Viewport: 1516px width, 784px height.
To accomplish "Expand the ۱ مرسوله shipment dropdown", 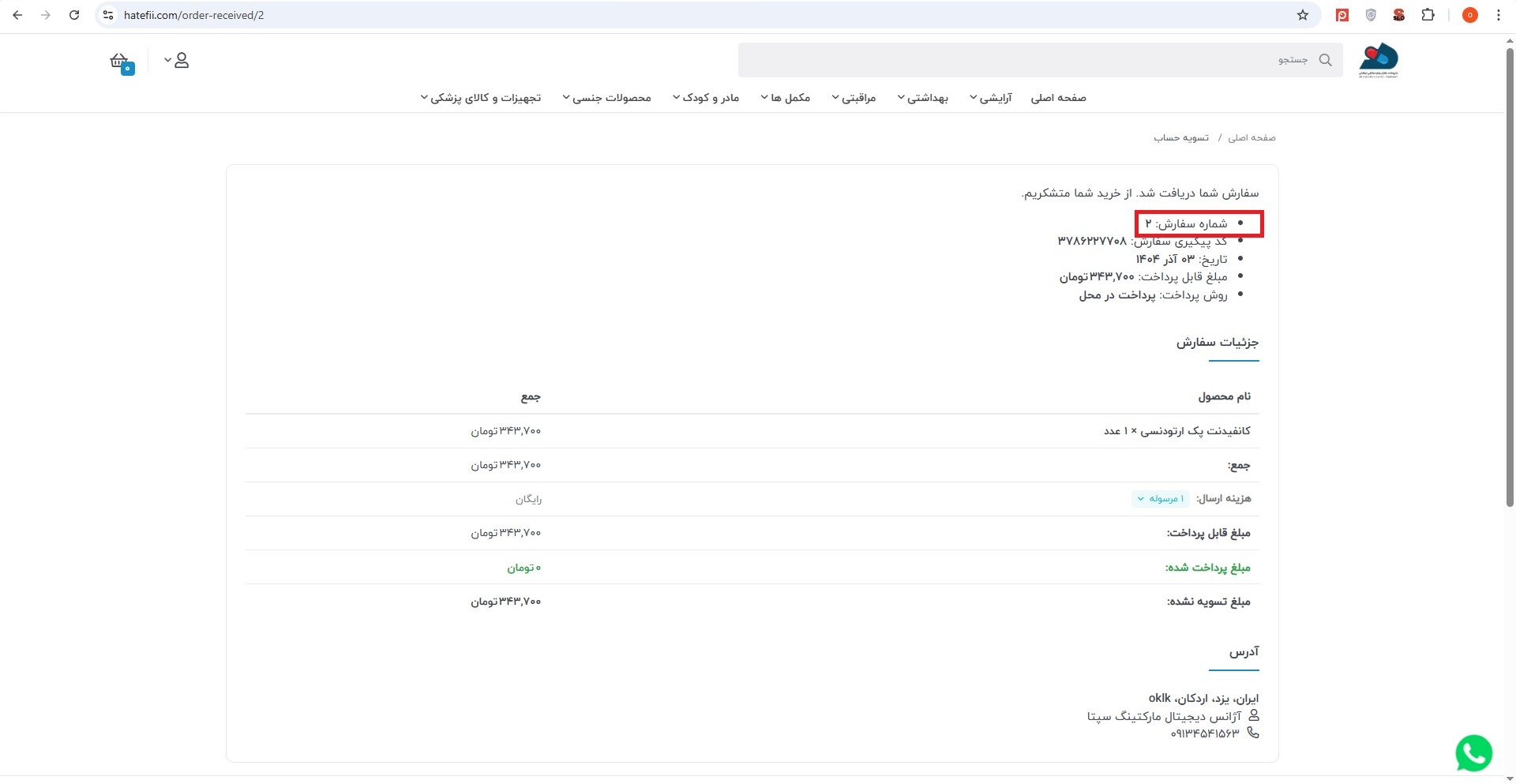I will (x=1160, y=499).
